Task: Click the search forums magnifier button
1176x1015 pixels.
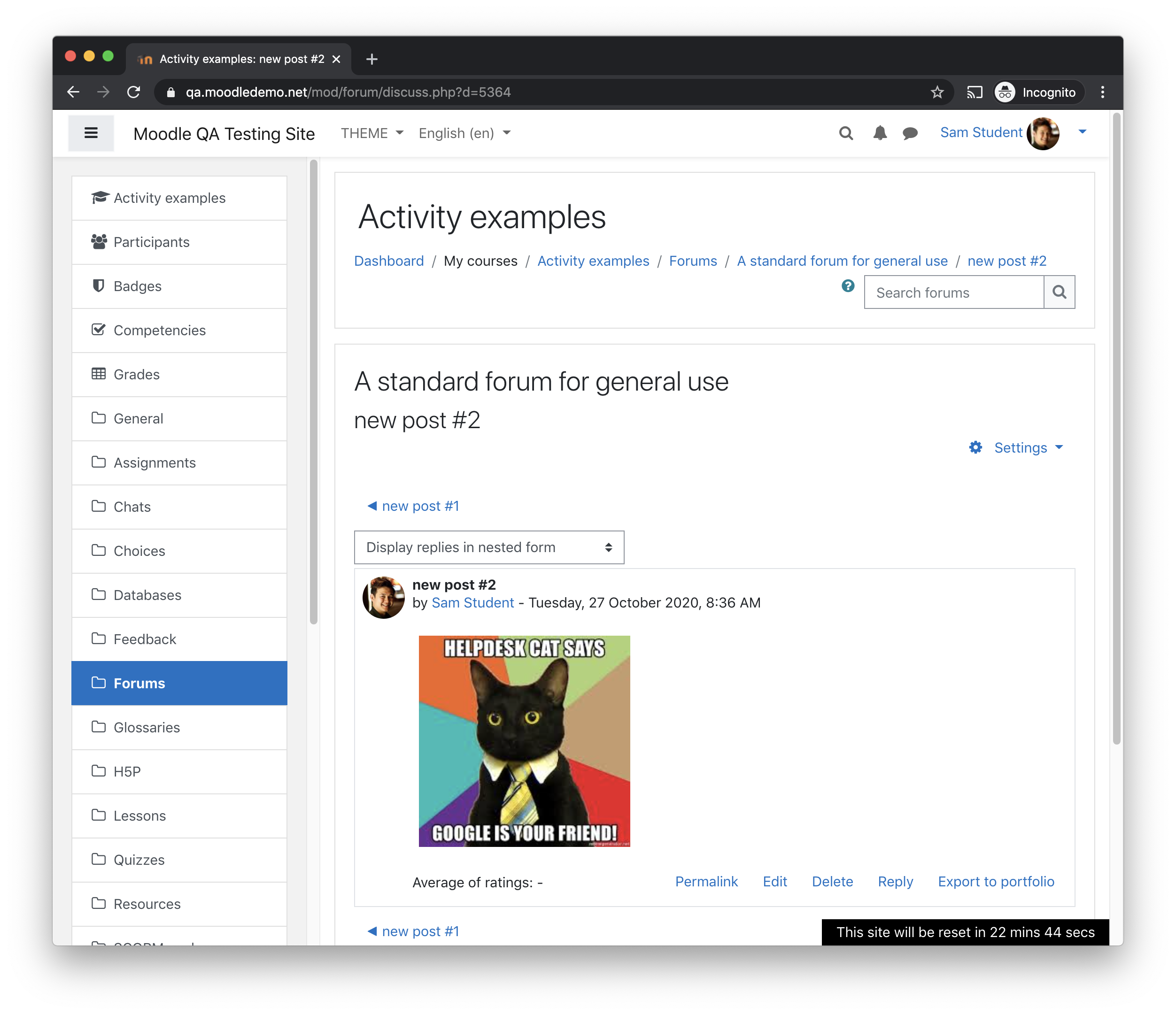Action: click(x=1059, y=292)
